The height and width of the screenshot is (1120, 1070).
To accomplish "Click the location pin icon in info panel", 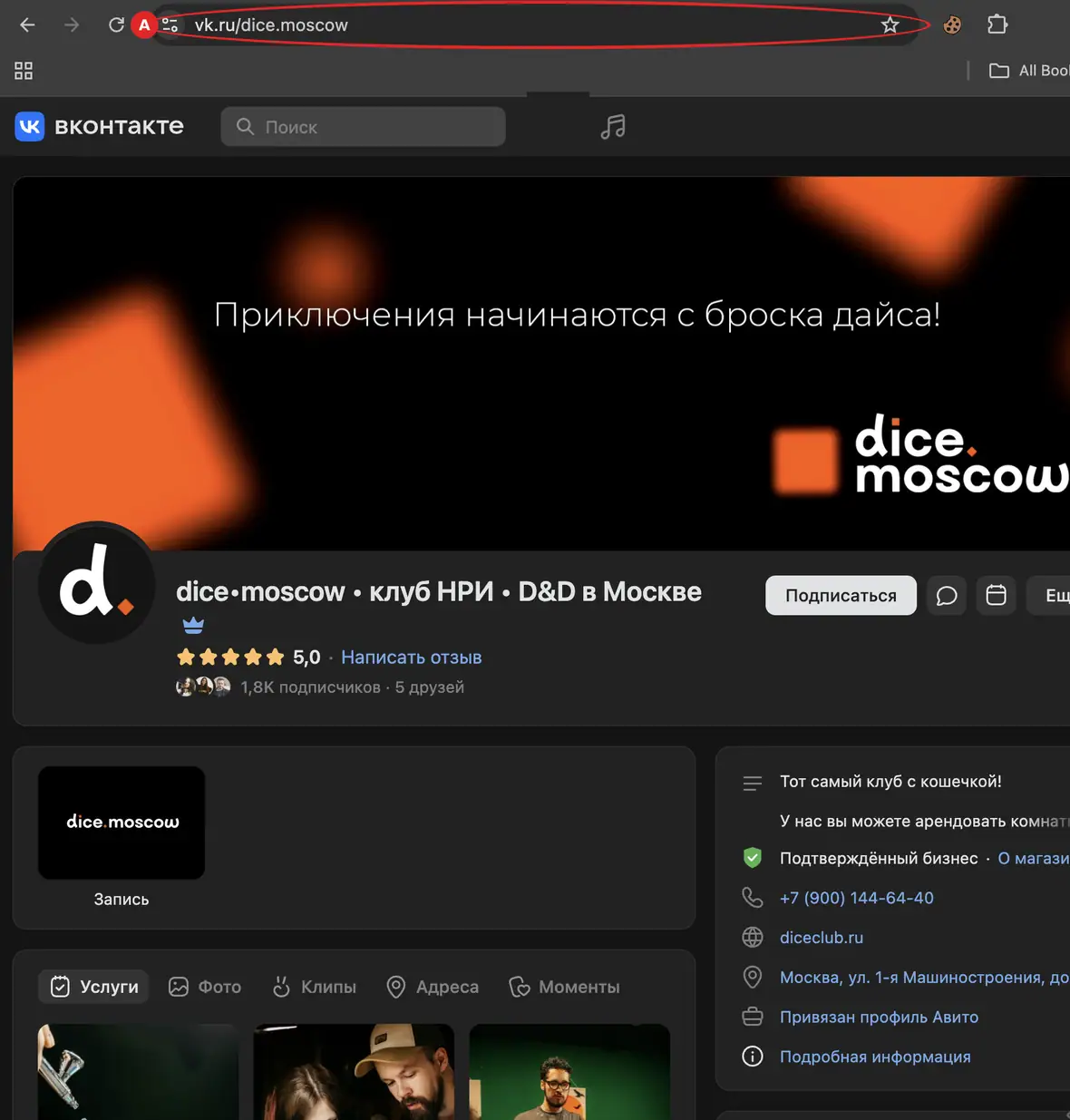I will (753, 978).
